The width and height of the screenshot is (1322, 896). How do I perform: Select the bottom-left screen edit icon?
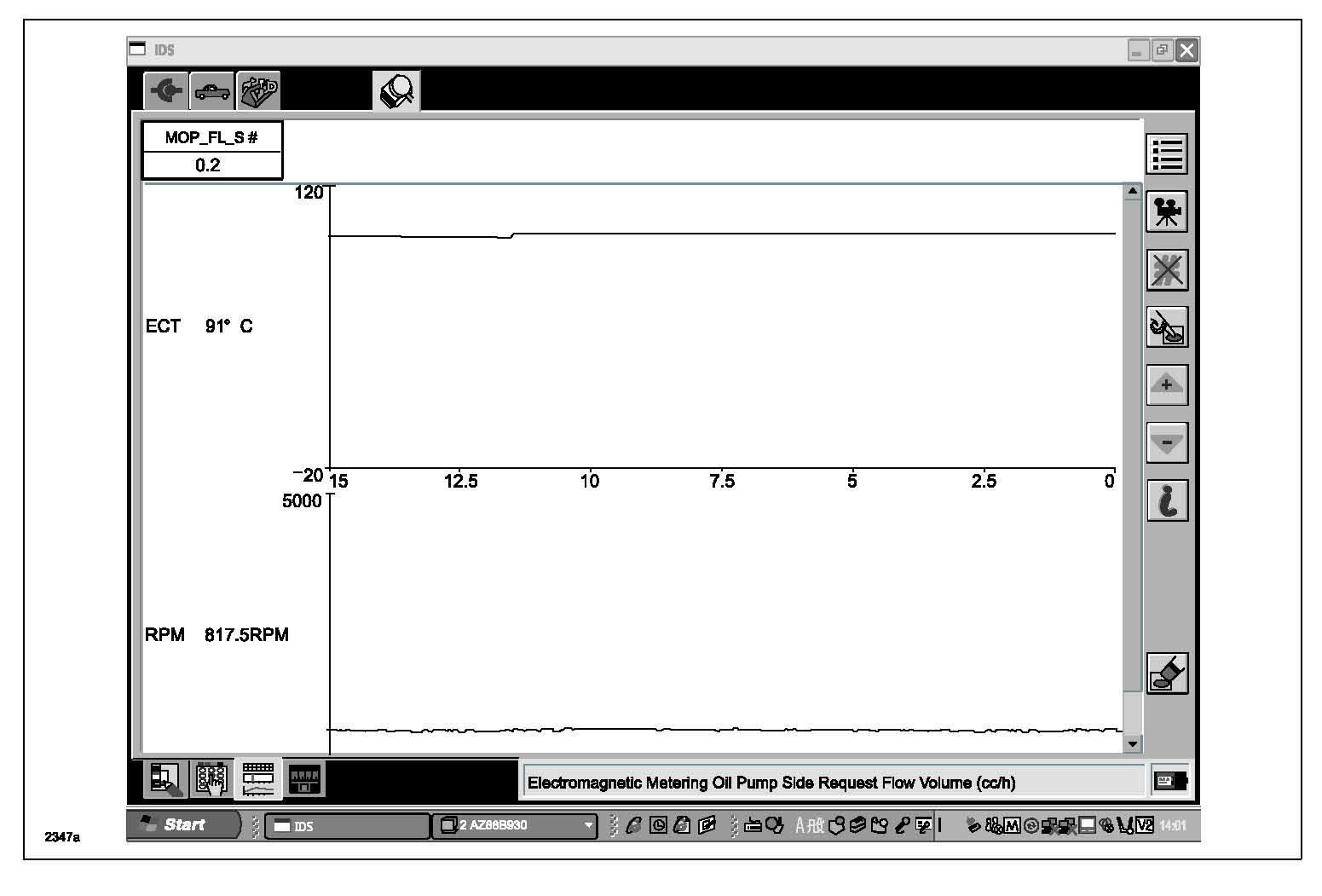point(165,778)
